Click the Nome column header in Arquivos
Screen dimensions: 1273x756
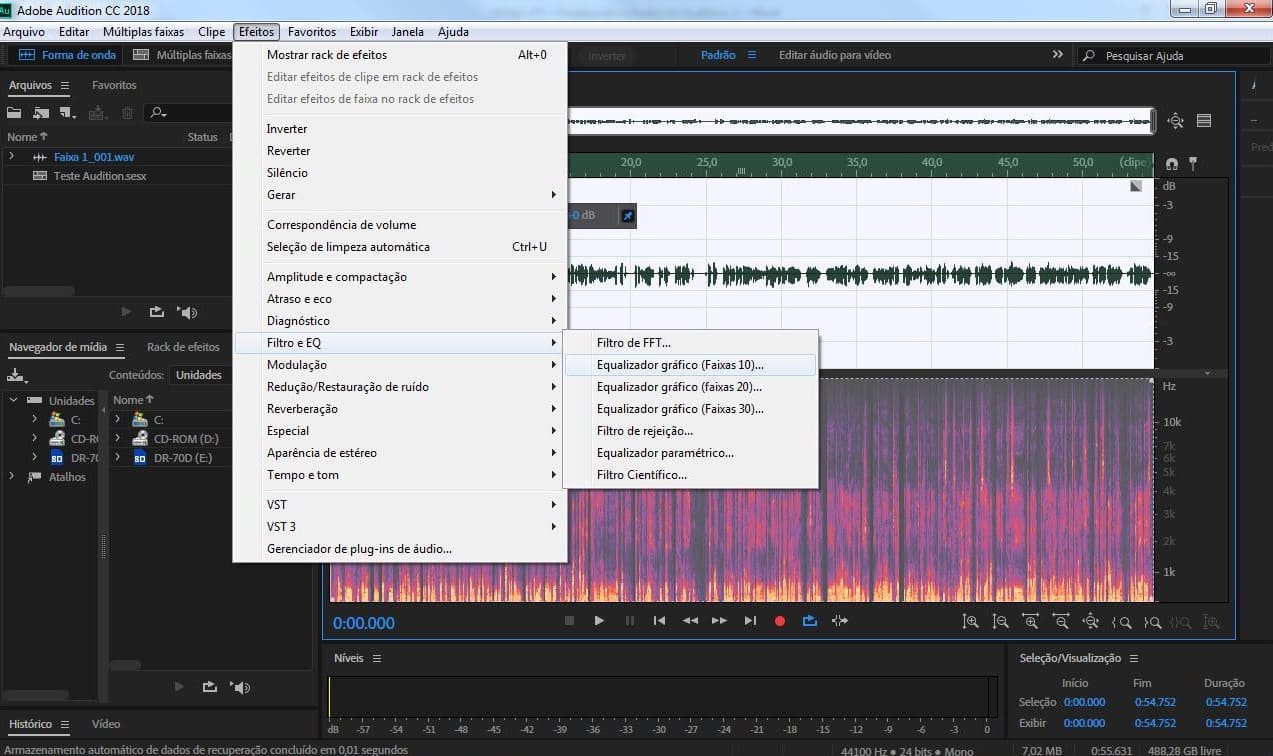(27, 137)
